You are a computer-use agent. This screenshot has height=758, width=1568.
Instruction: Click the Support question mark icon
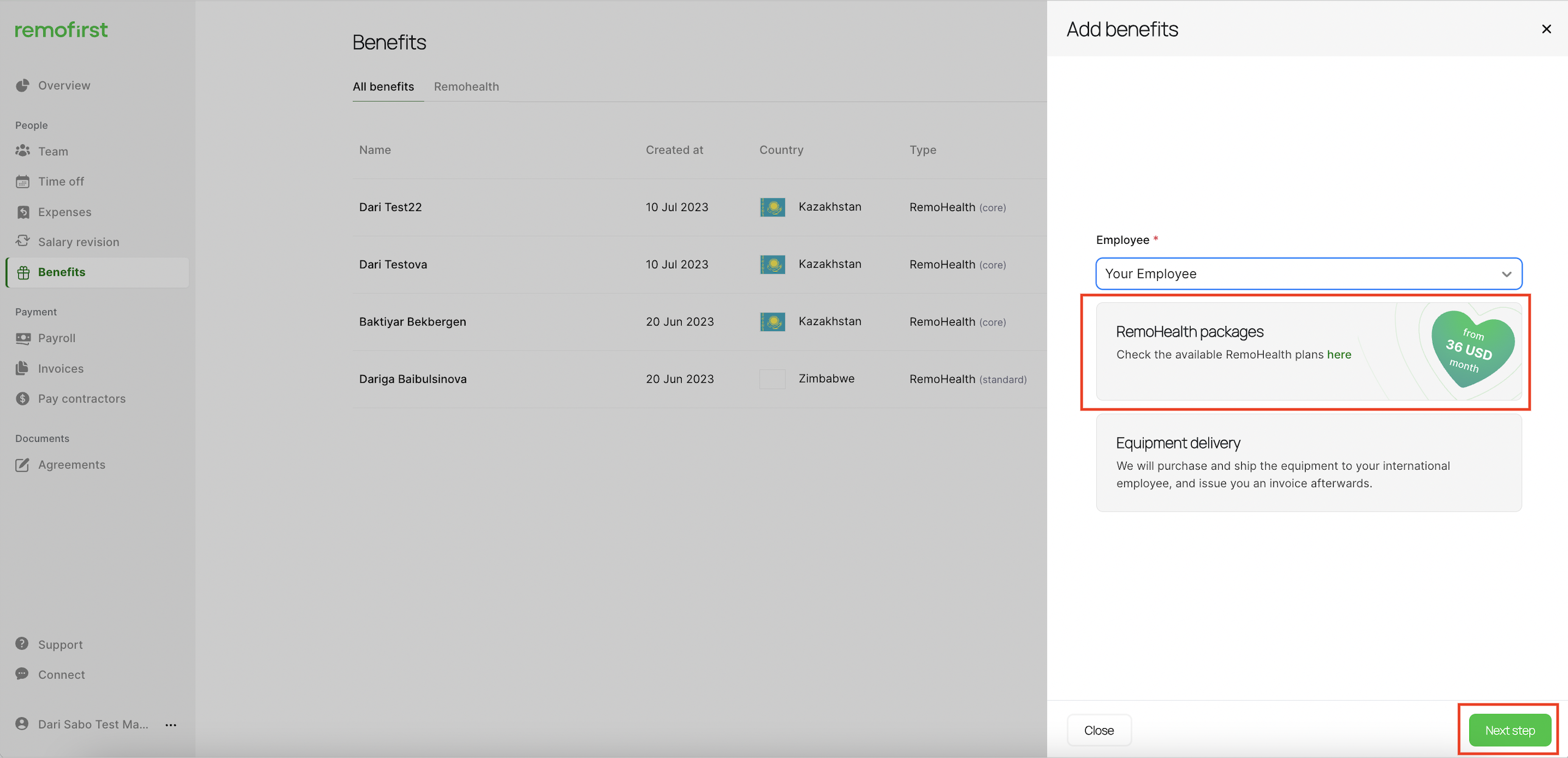coord(22,644)
